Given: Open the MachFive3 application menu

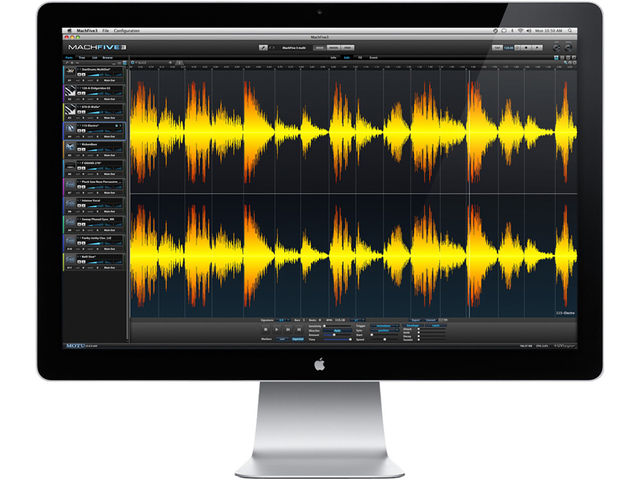Looking at the screenshot, I should 87,31.
